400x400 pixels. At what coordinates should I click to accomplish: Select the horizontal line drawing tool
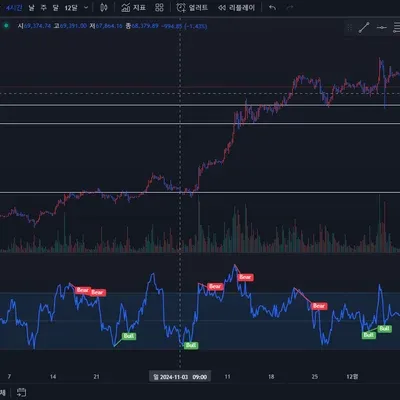[x=381, y=28]
